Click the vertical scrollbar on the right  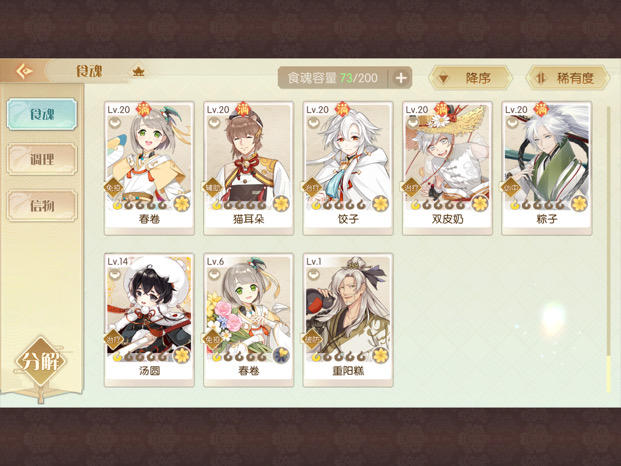click(609, 249)
